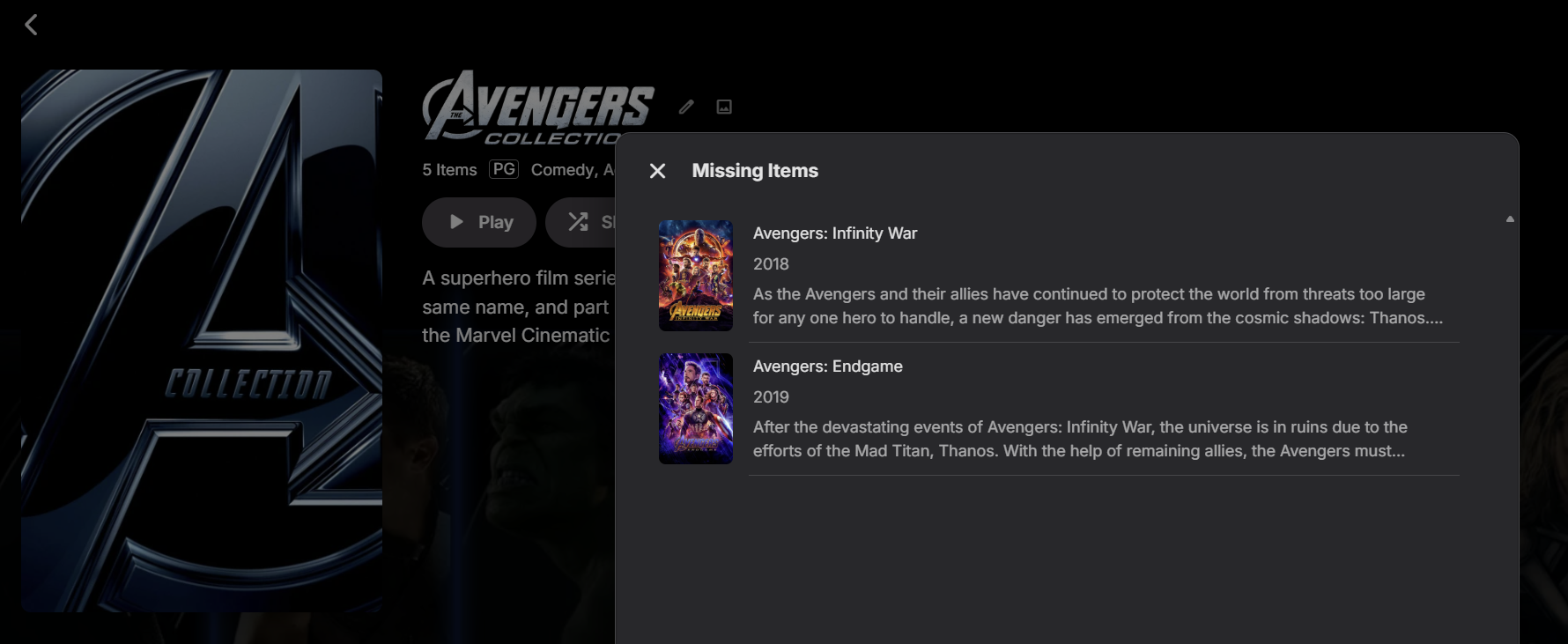Open the Avengers: Endgame poster

click(696, 409)
